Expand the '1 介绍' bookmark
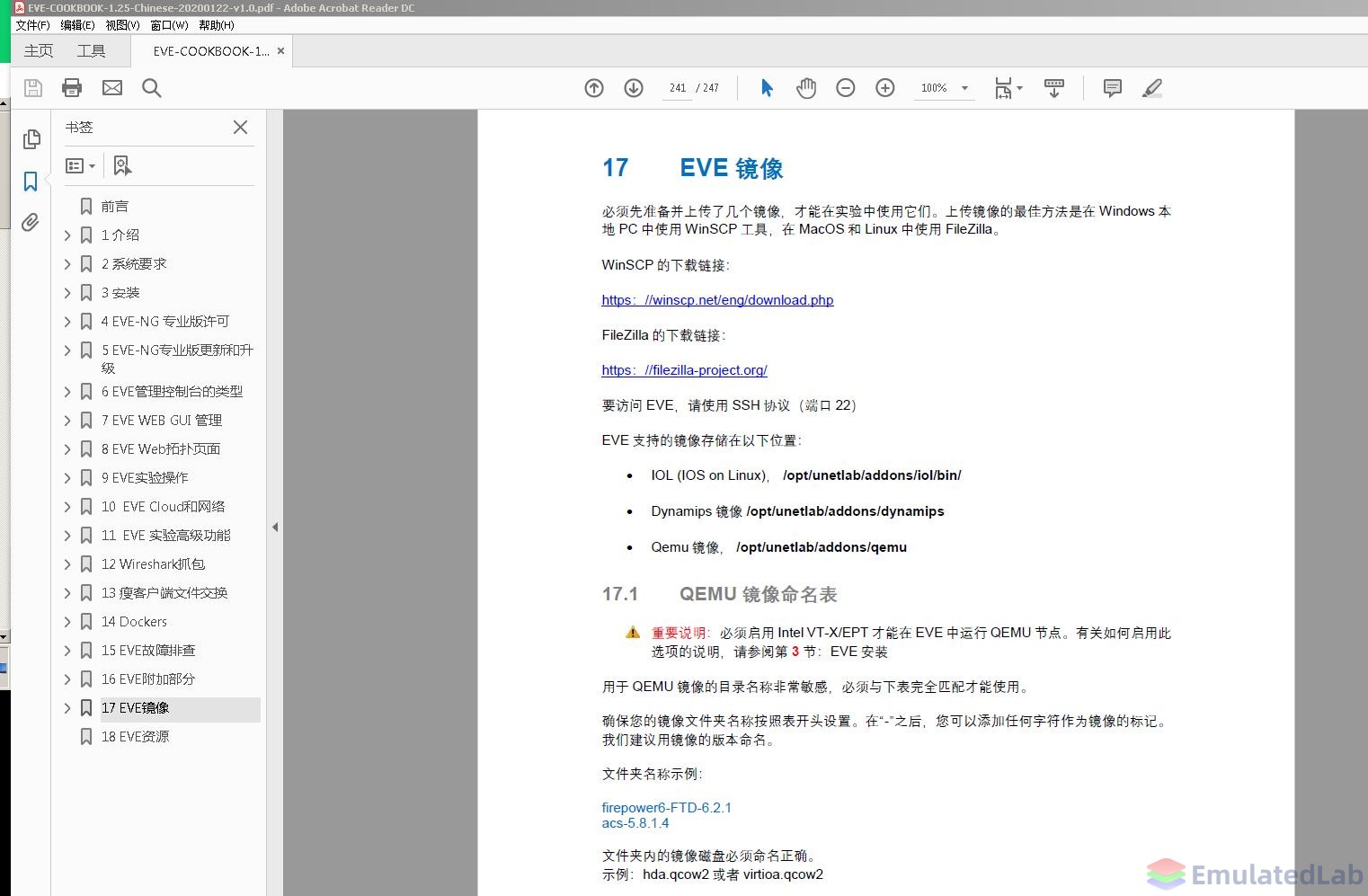1368x896 pixels. click(67, 235)
